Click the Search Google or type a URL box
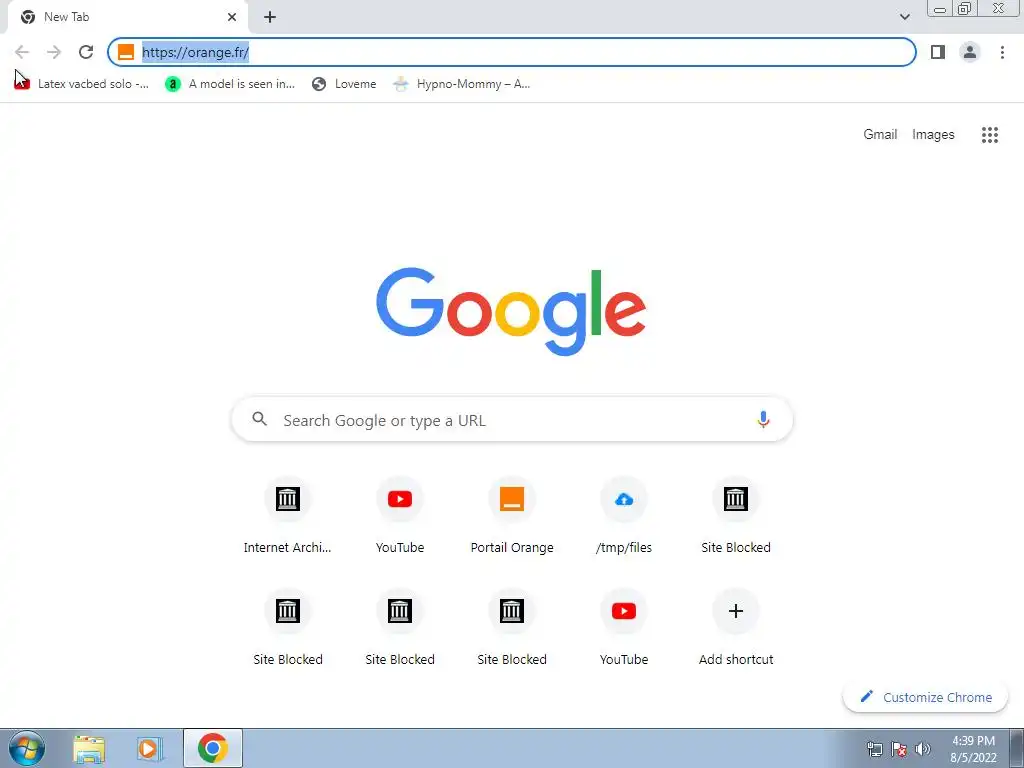 point(512,420)
